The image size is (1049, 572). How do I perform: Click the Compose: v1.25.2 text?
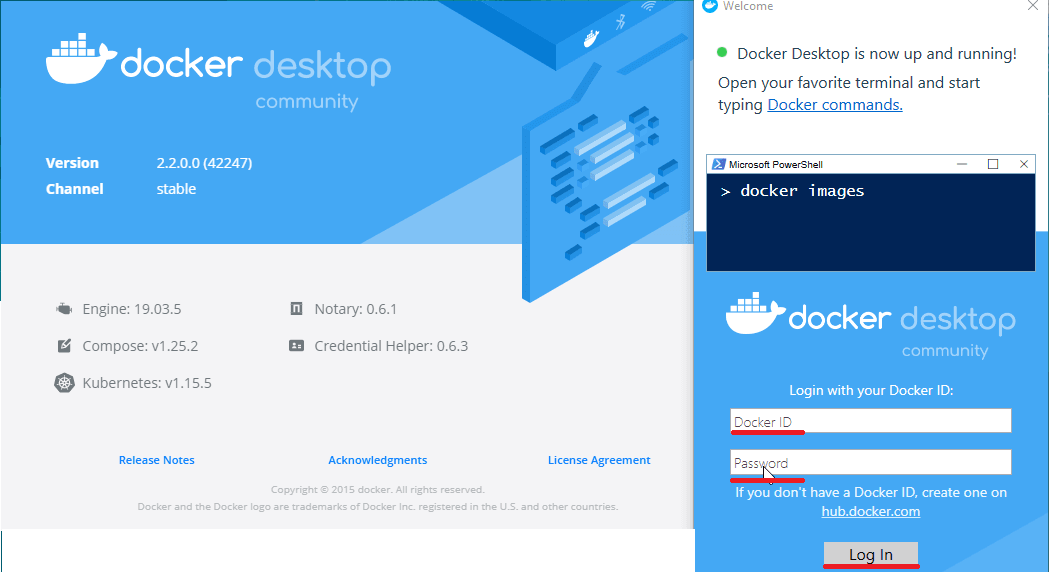140,346
